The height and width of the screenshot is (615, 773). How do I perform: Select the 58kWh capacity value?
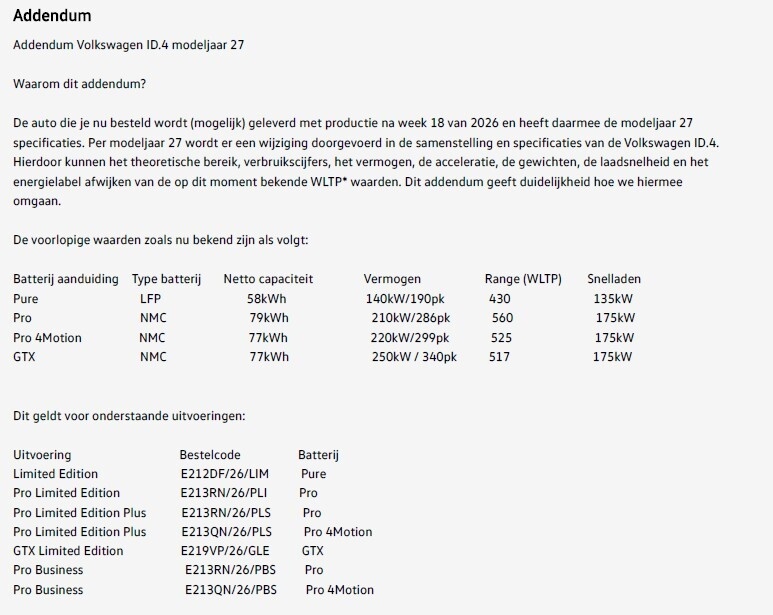tap(267, 299)
